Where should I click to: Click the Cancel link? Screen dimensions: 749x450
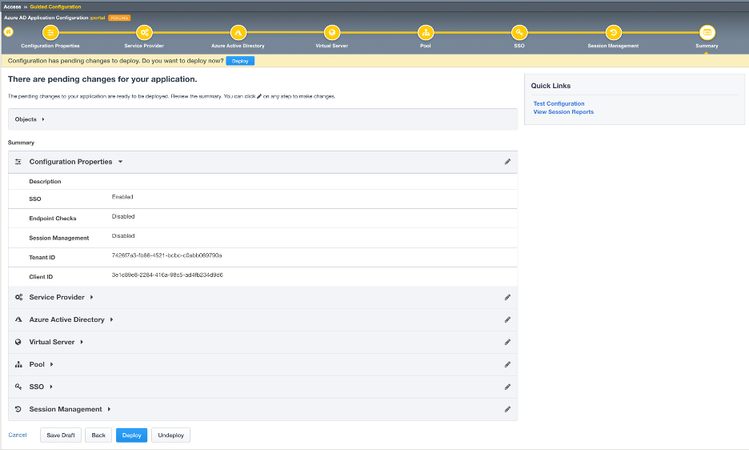[x=18, y=435]
